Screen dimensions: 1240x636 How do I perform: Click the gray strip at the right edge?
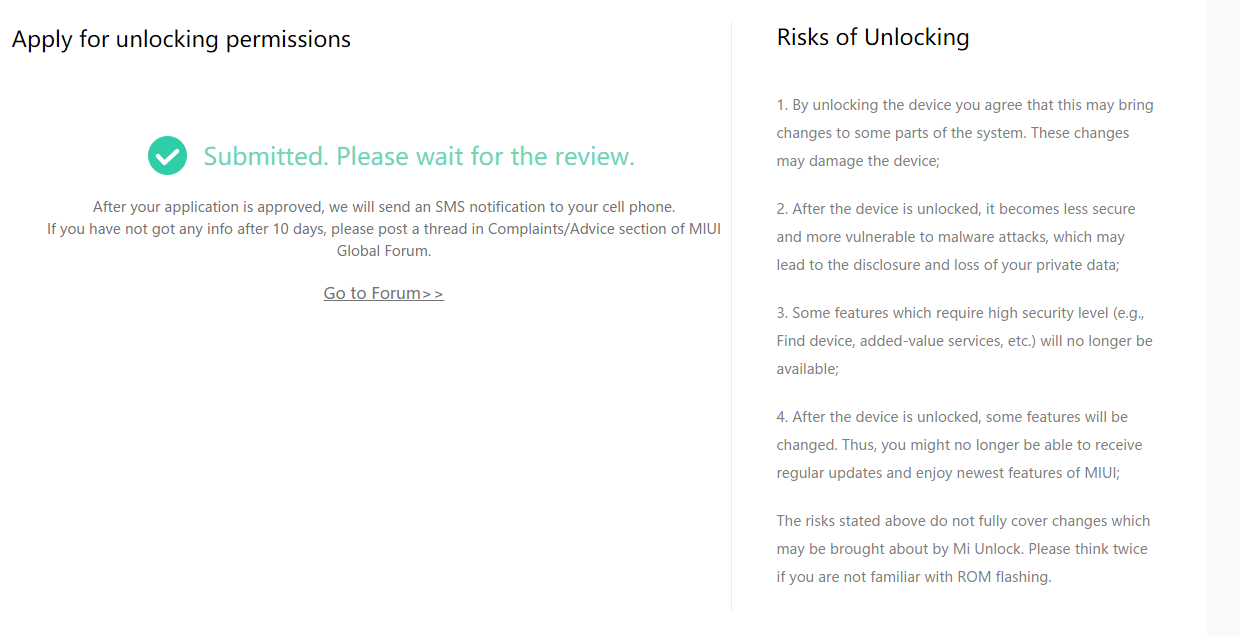[1223, 318]
